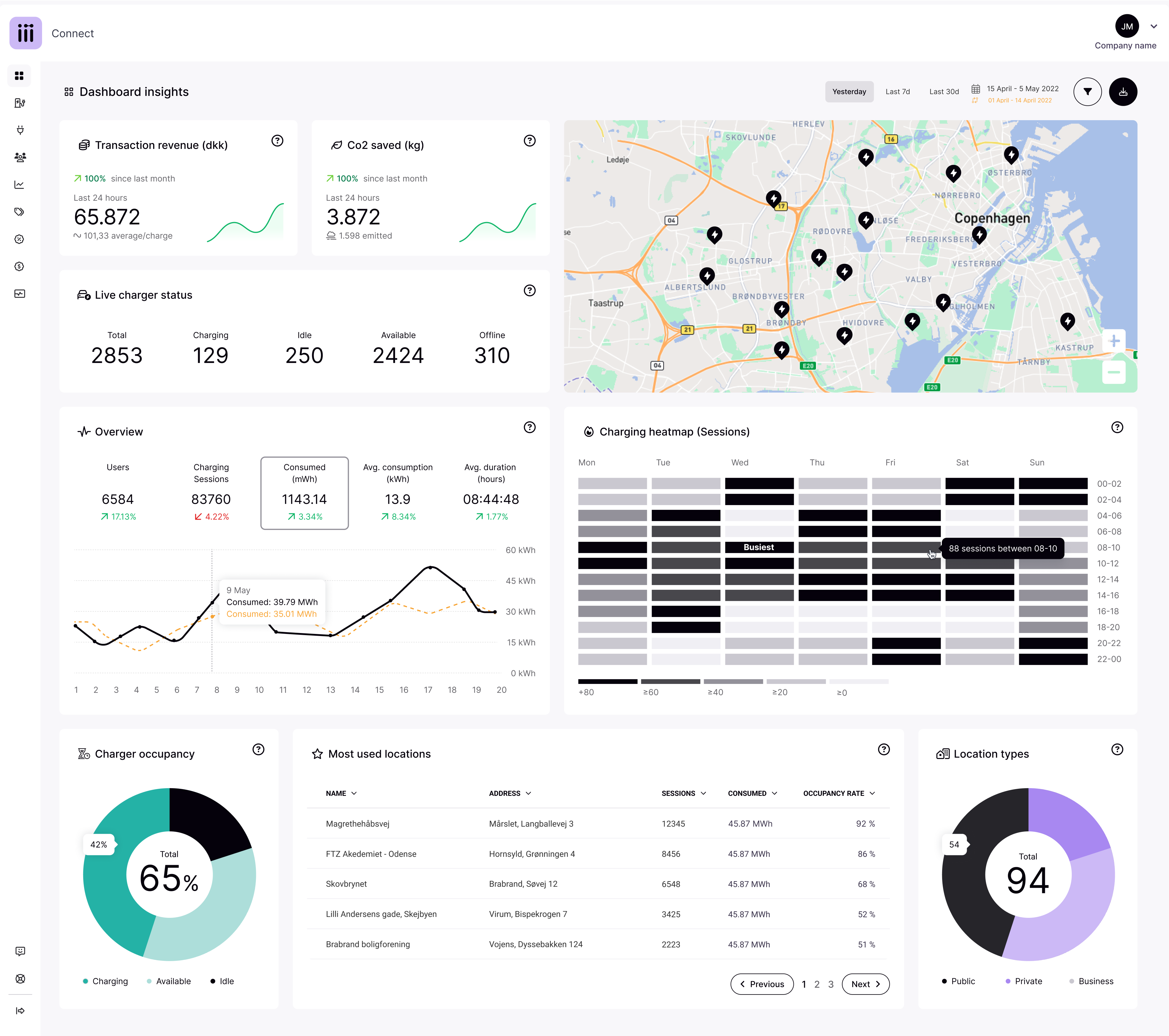Click the logout icon in the sidebar
The image size is (1169, 1036).
click(x=20, y=1010)
